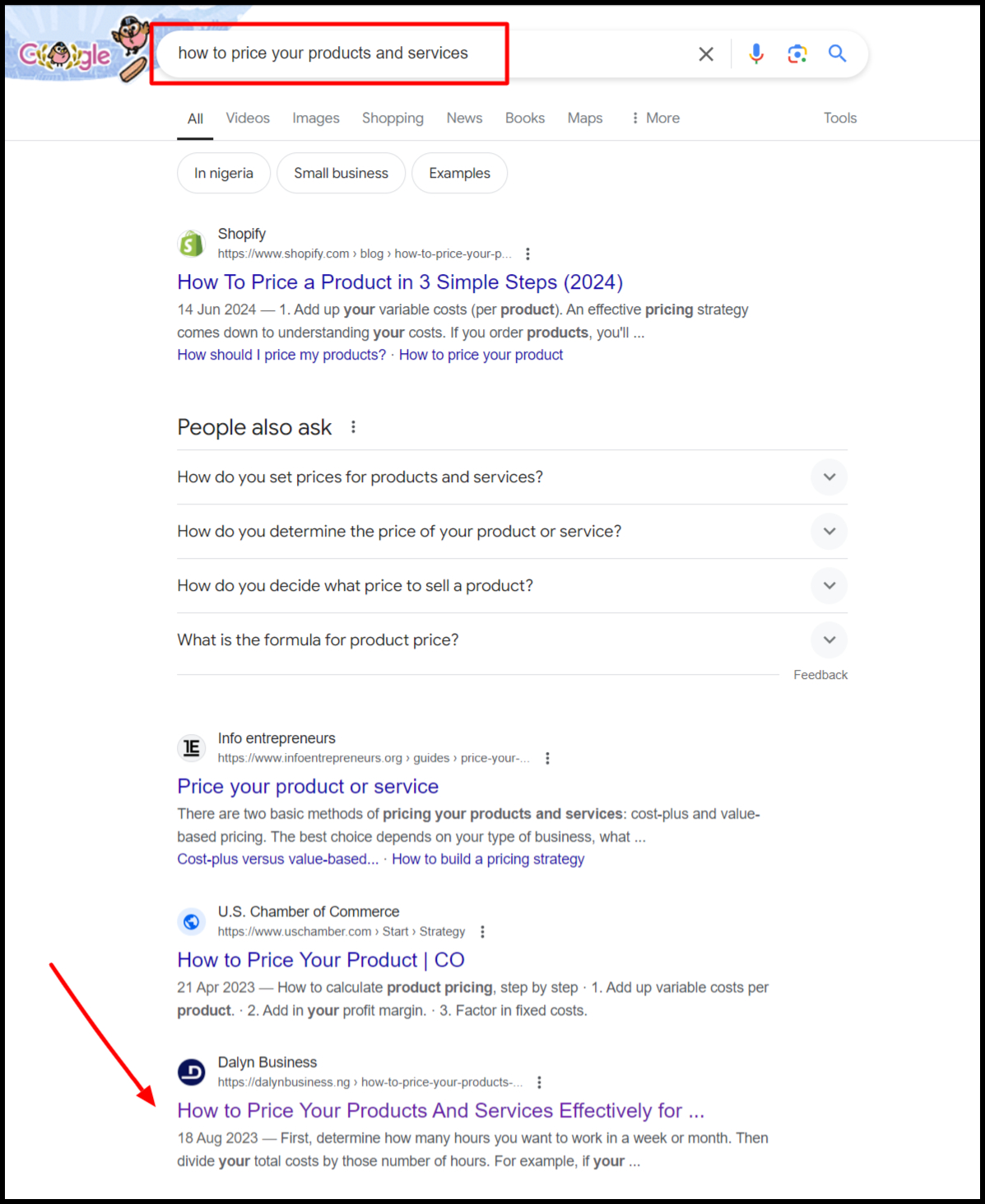
Task: Open 'How should I price my products?' sitelink
Action: 281,355
